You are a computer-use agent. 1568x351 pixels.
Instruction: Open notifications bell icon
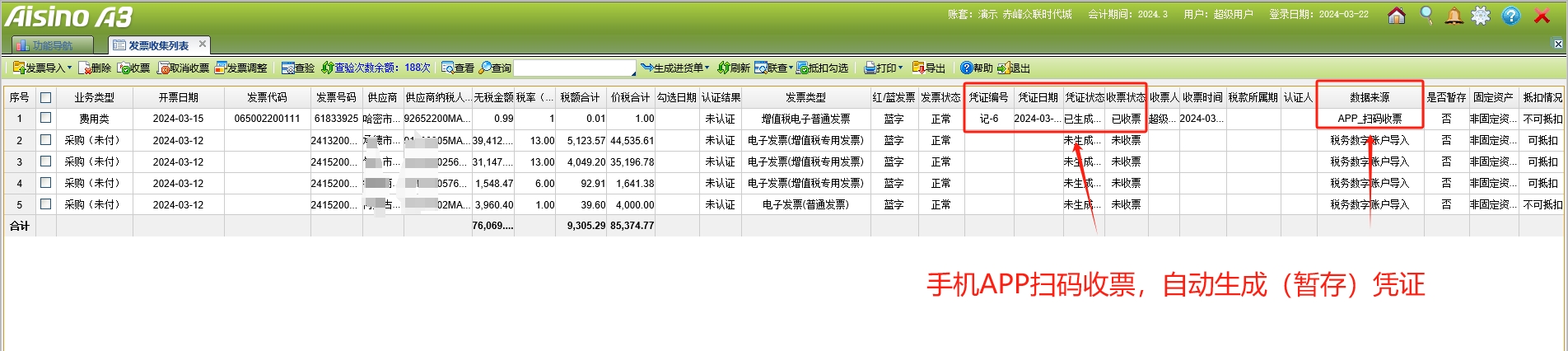pyautogui.click(x=1454, y=15)
